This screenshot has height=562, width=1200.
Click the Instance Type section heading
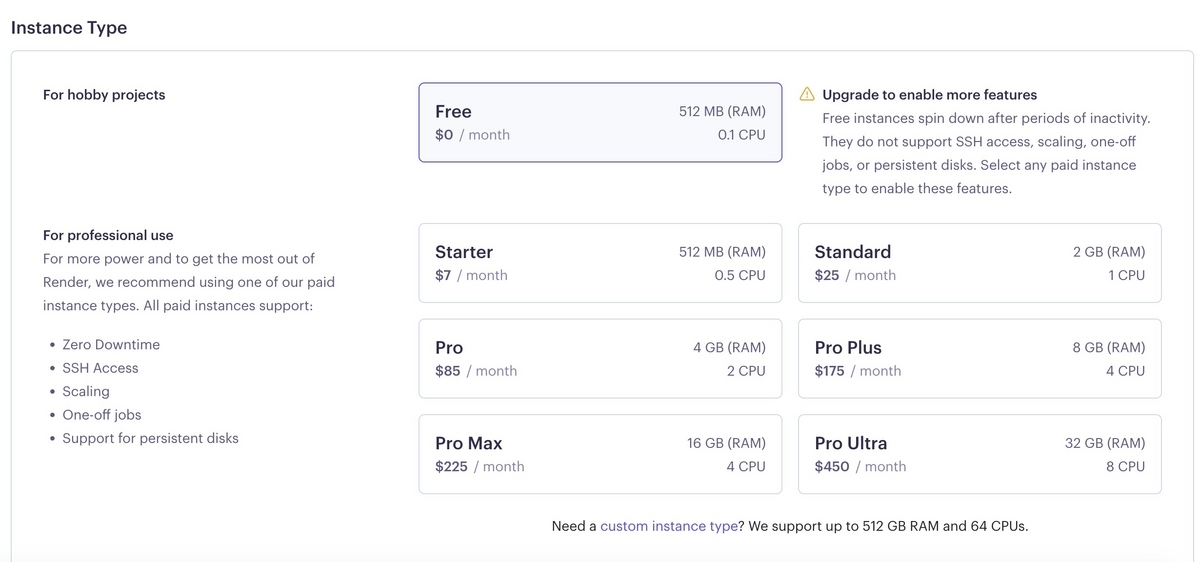pos(69,27)
